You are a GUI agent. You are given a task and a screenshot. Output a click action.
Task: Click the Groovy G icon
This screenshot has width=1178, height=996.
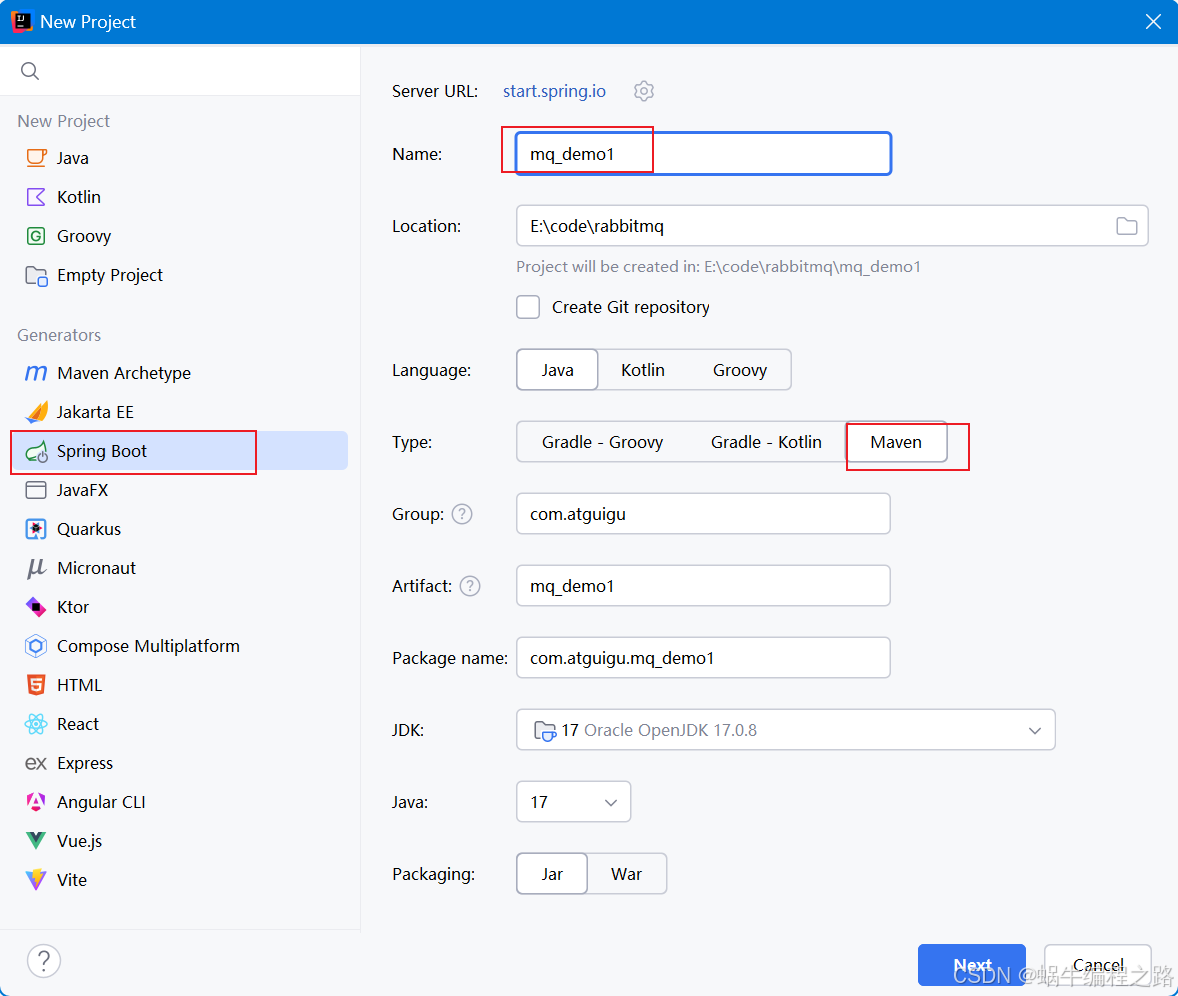[36, 236]
